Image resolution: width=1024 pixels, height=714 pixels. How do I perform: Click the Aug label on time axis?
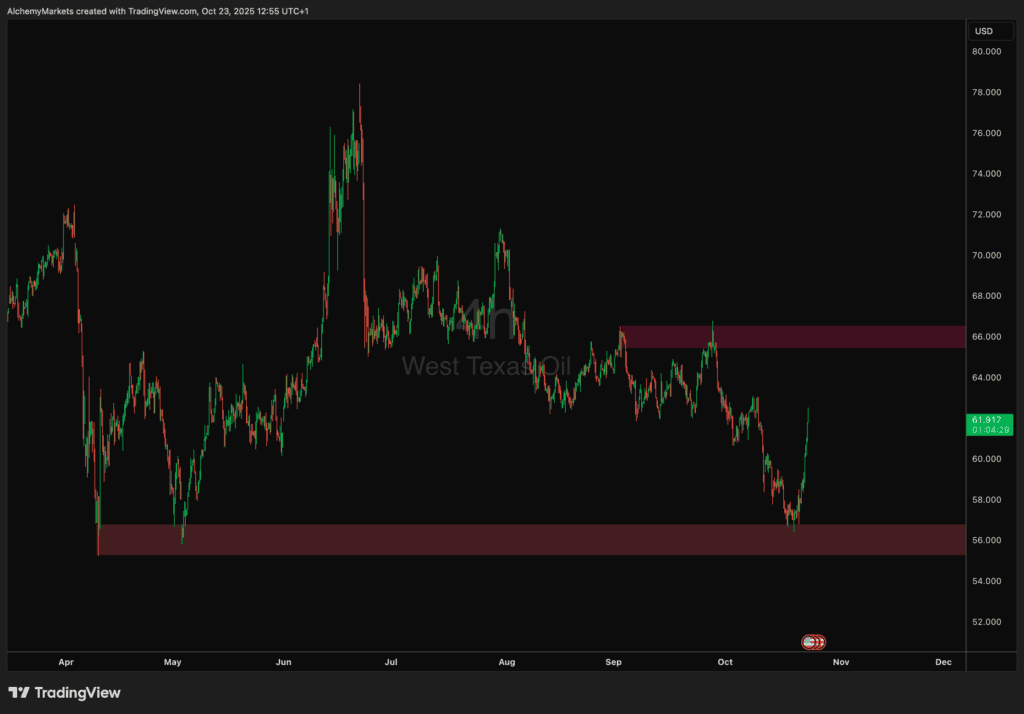pos(506,662)
